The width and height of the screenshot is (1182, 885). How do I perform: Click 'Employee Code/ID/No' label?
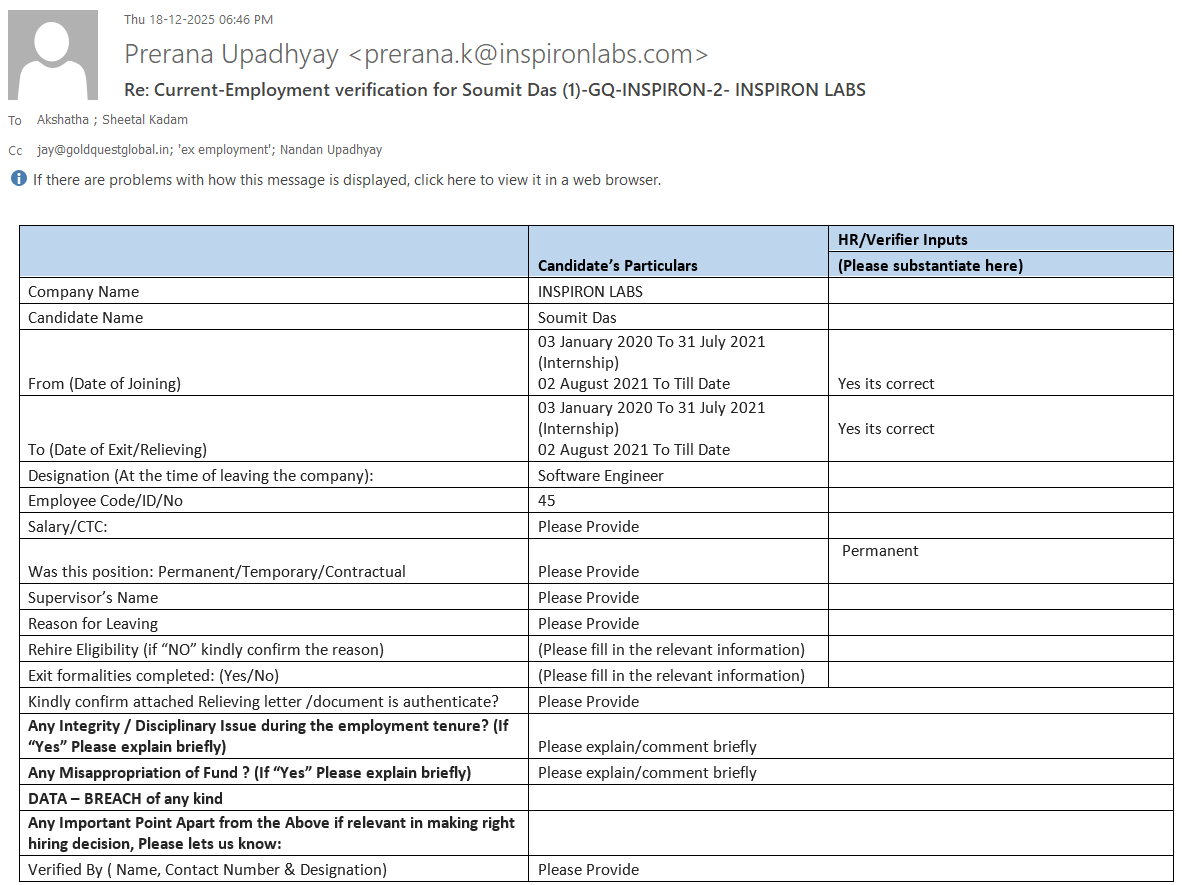[105, 501]
